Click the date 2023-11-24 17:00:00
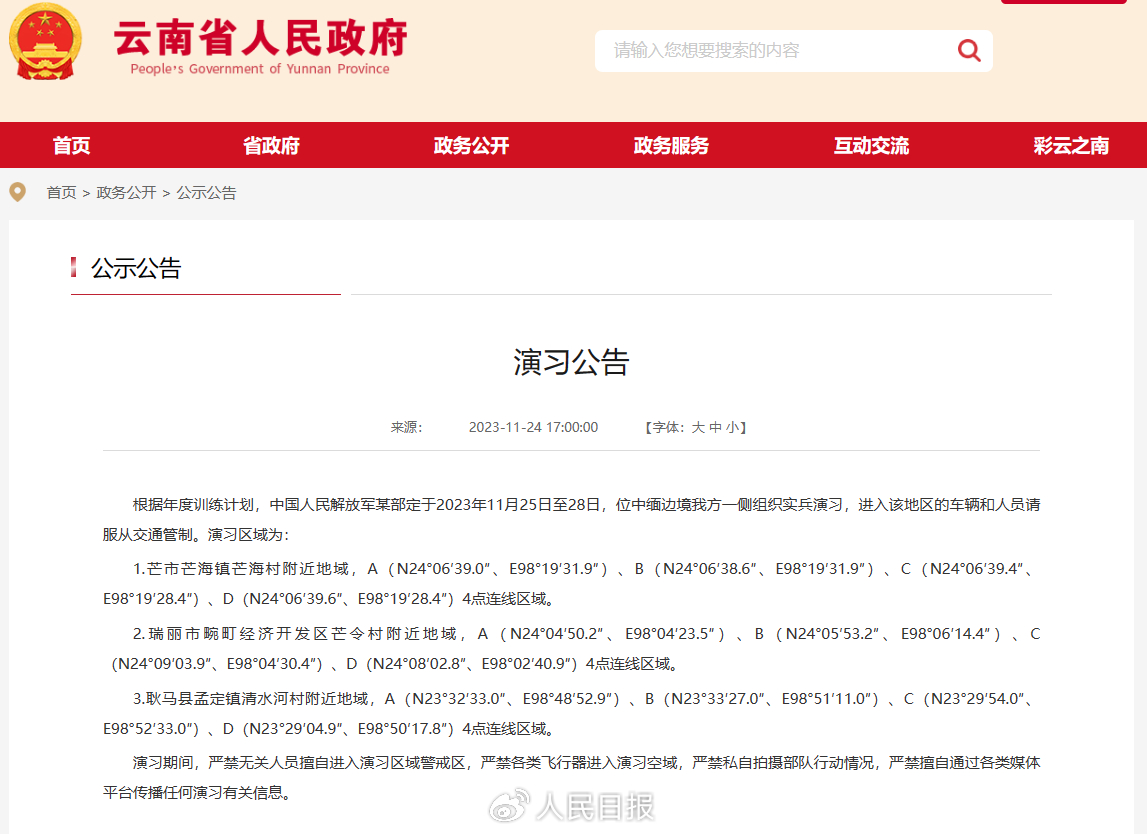The image size is (1147, 834). tap(533, 427)
